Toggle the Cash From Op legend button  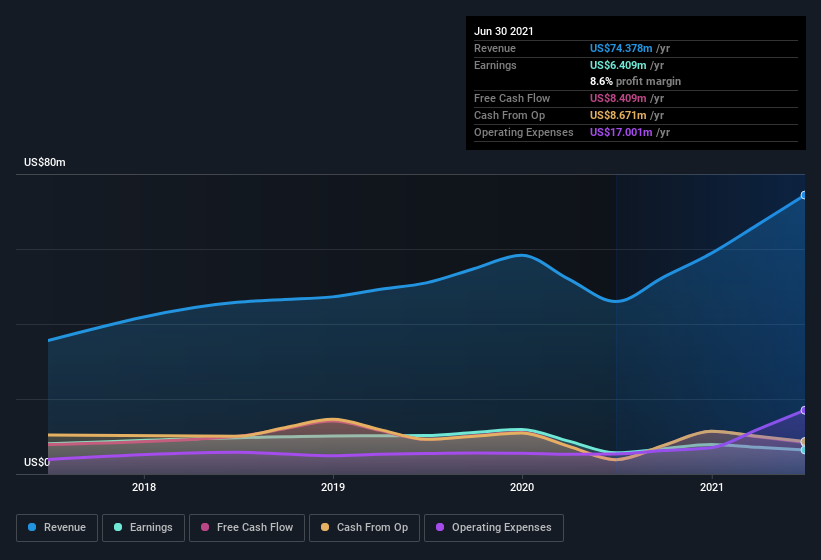[x=364, y=528]
